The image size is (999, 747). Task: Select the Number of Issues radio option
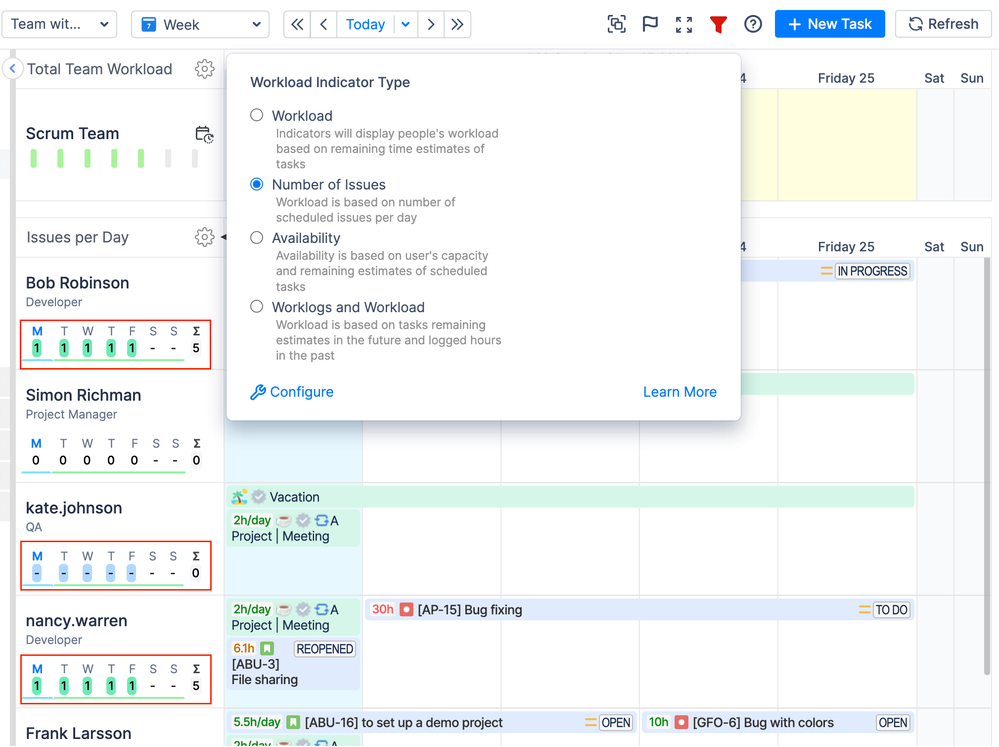(x=257, y=184)
